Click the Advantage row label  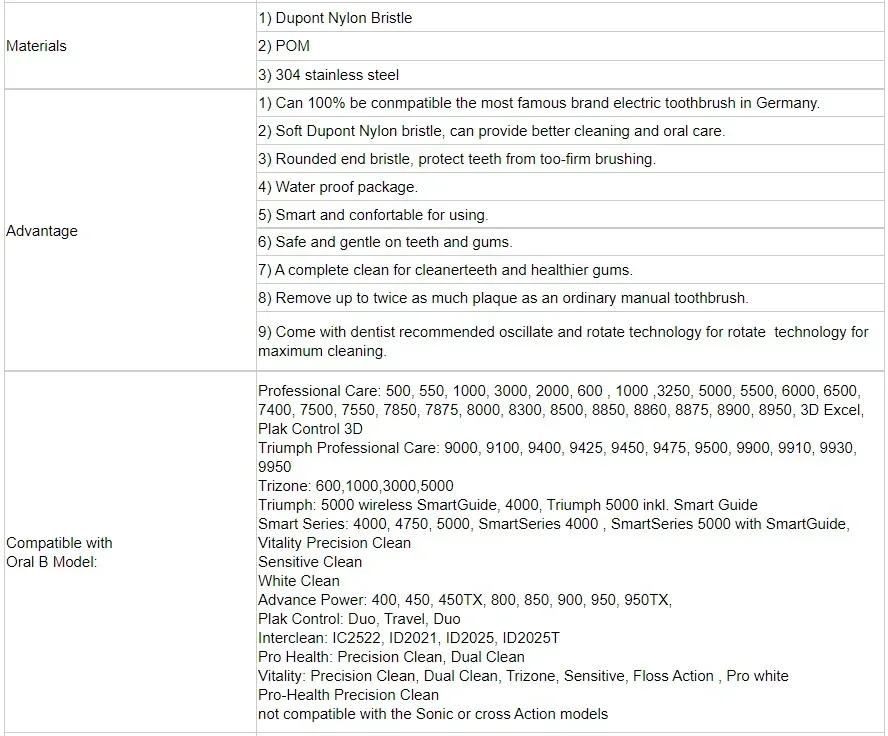[x=42, y=231]
